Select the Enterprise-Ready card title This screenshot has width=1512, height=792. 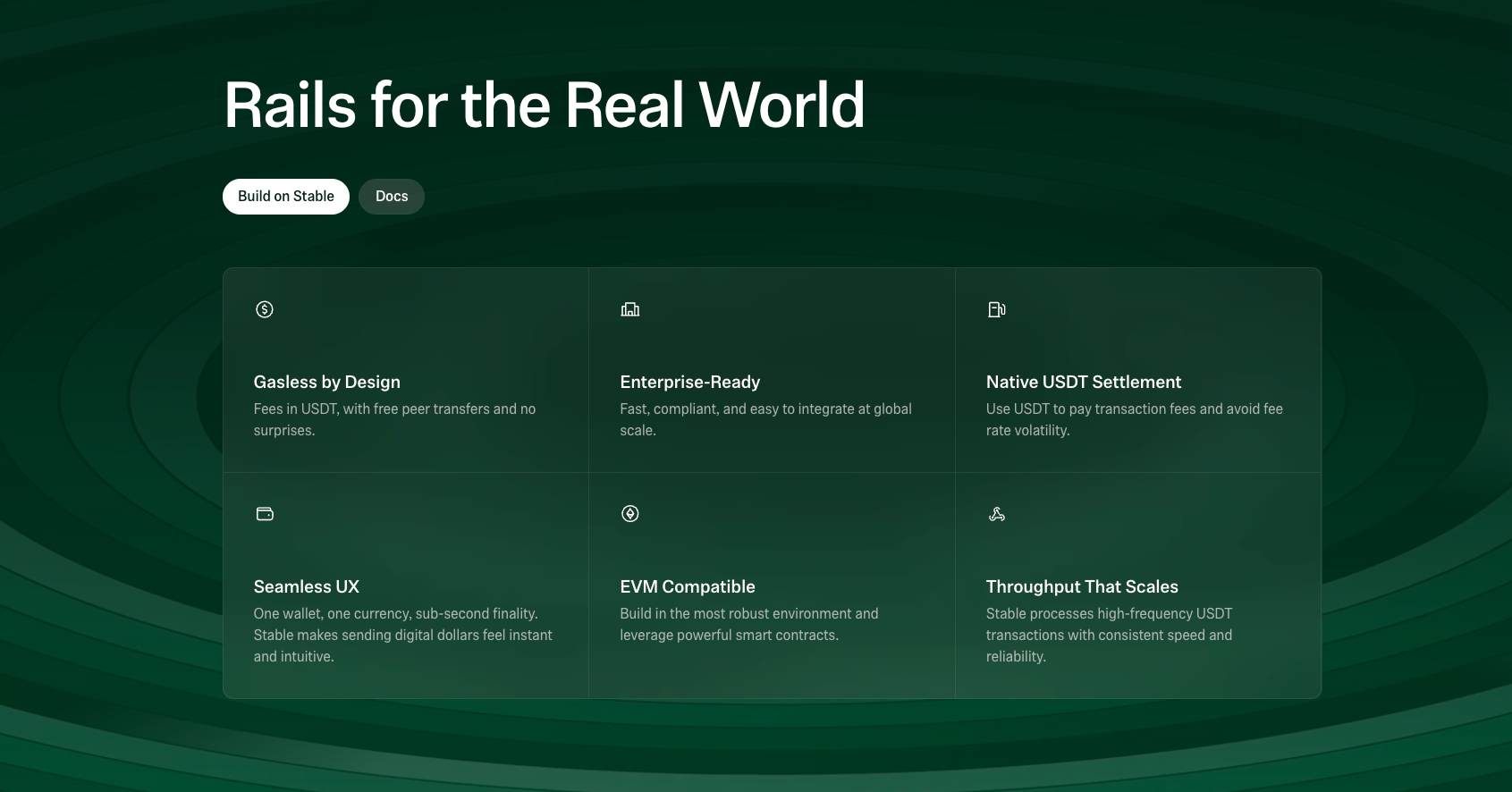(689, 382)
